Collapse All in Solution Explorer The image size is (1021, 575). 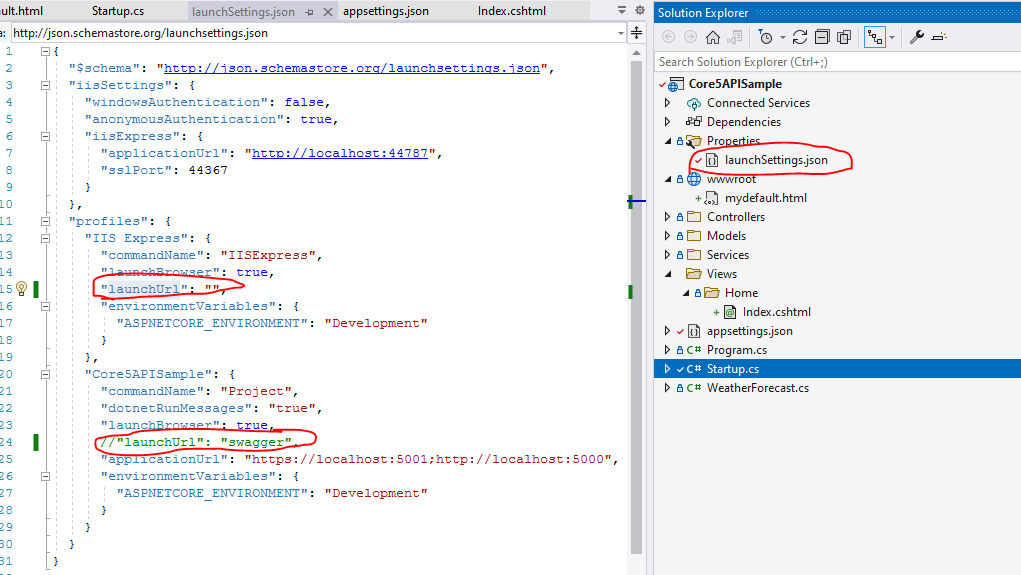click(x=822, y=37)
